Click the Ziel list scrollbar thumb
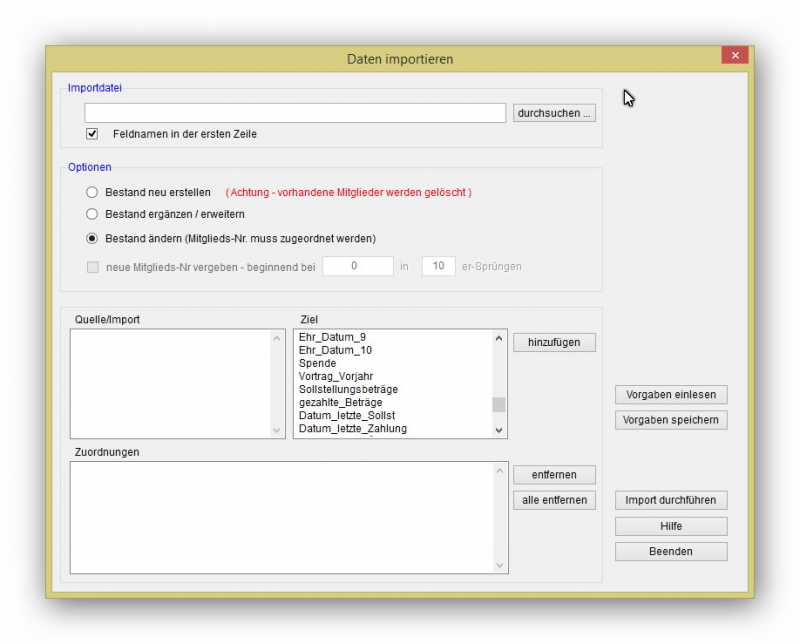 pyautogui.click(x=499, y=404)
